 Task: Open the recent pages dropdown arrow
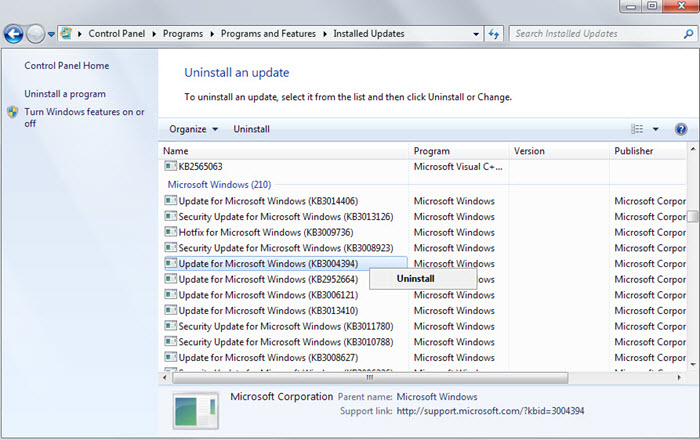(51, 34)
